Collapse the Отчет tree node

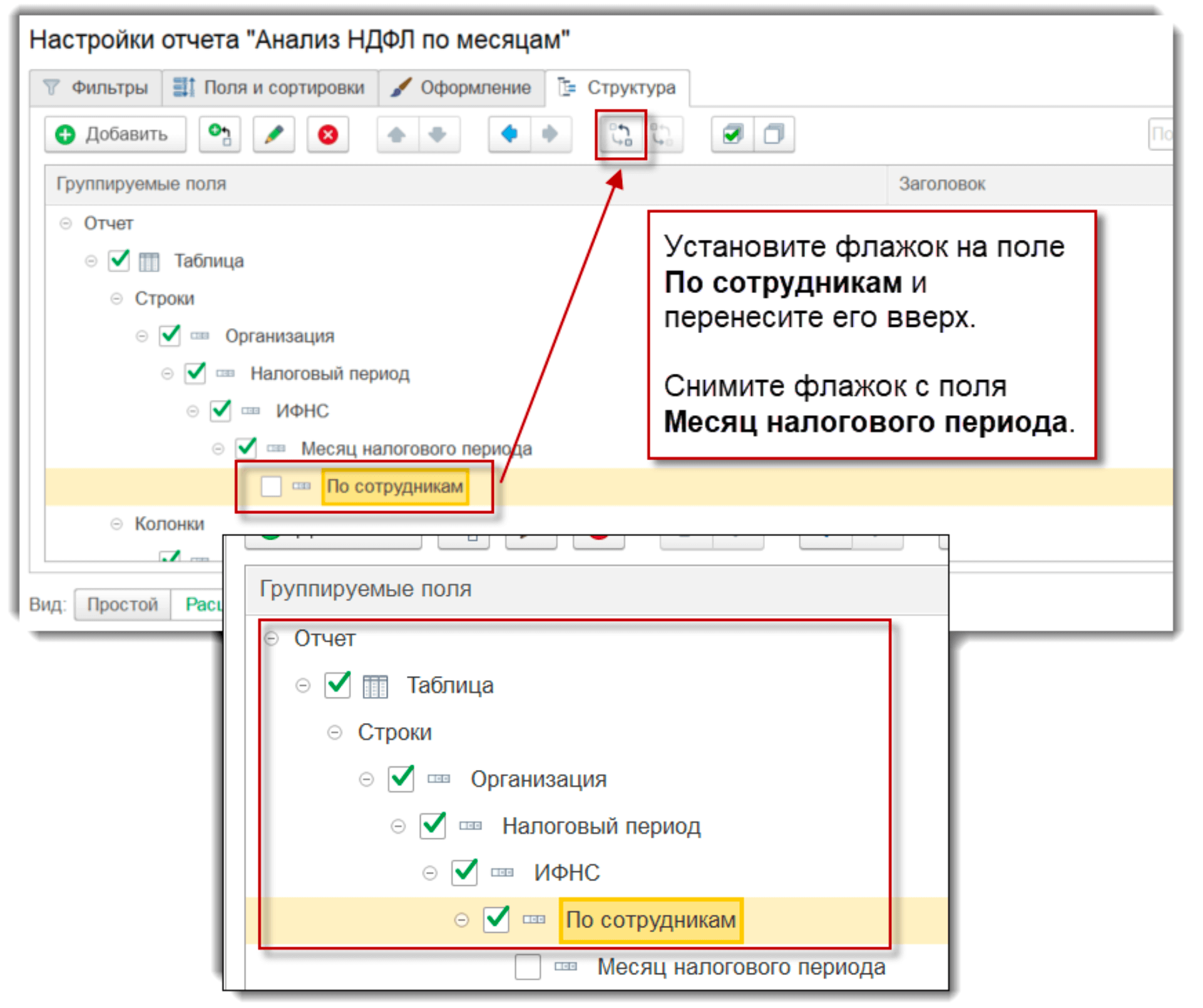click(x=65, y=223)
